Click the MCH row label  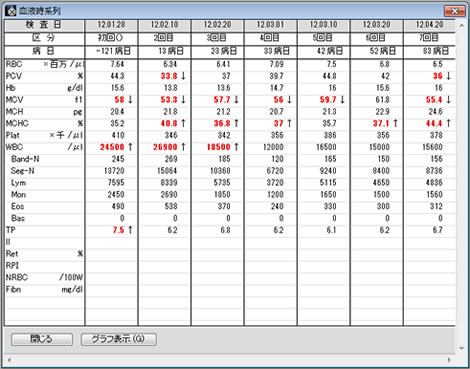click(14, 112)
